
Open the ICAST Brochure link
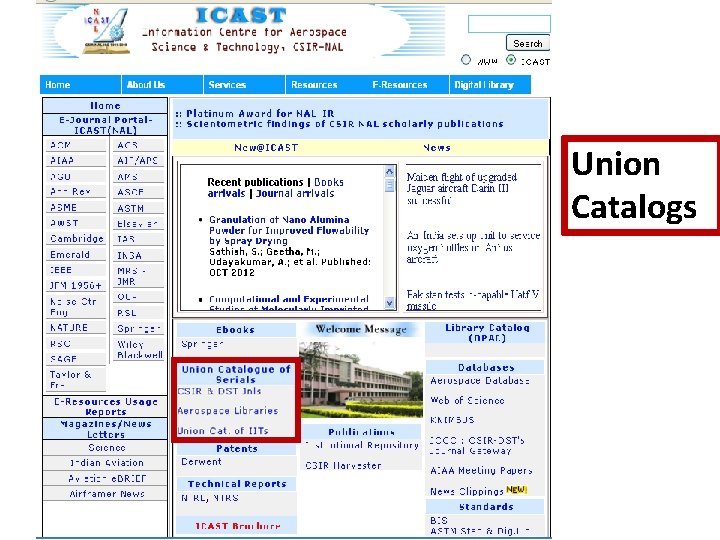(x=237, y=526)
